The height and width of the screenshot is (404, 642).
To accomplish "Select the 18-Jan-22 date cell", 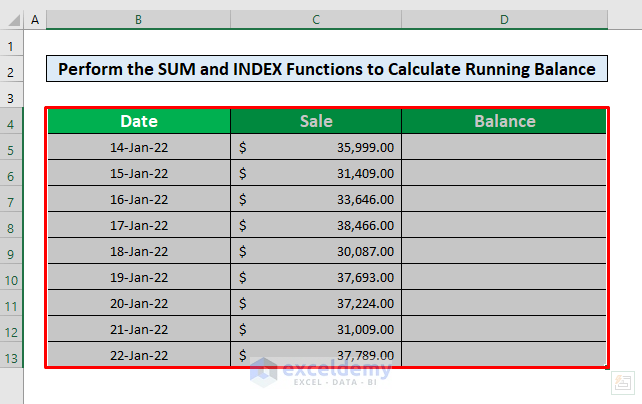I will 138,251.
